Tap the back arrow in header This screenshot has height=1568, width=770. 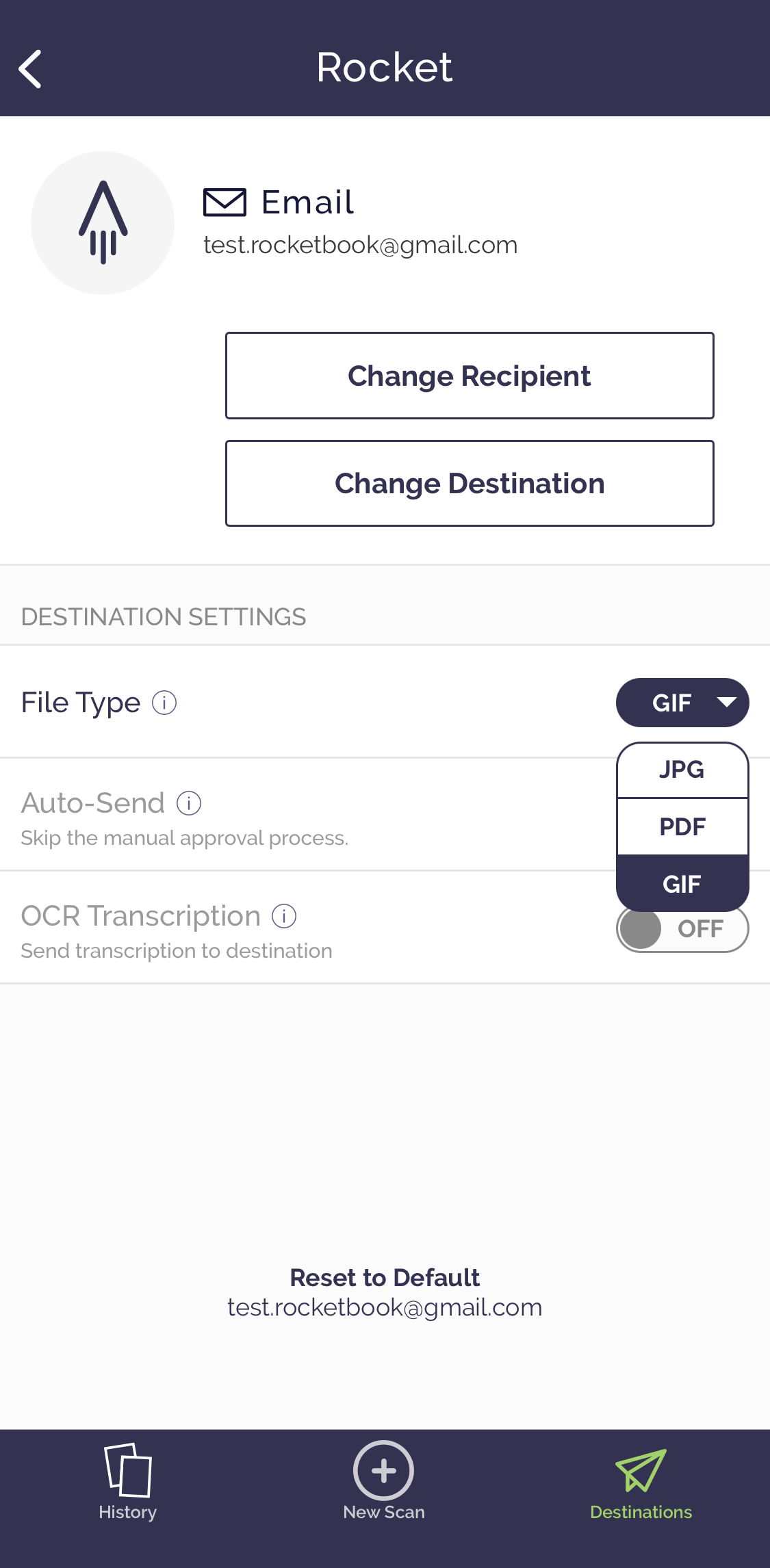click(x=31, y=68)
